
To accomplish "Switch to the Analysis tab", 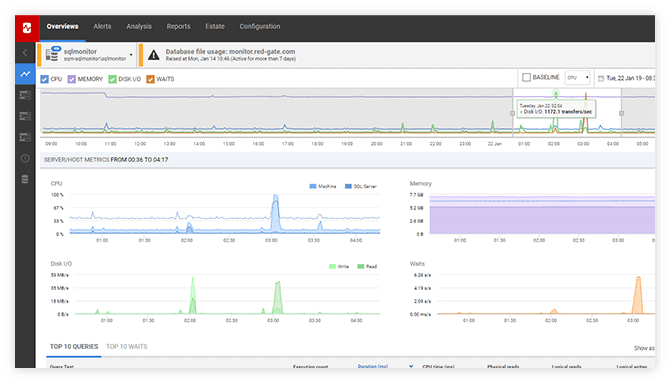I will pos(139,26).
